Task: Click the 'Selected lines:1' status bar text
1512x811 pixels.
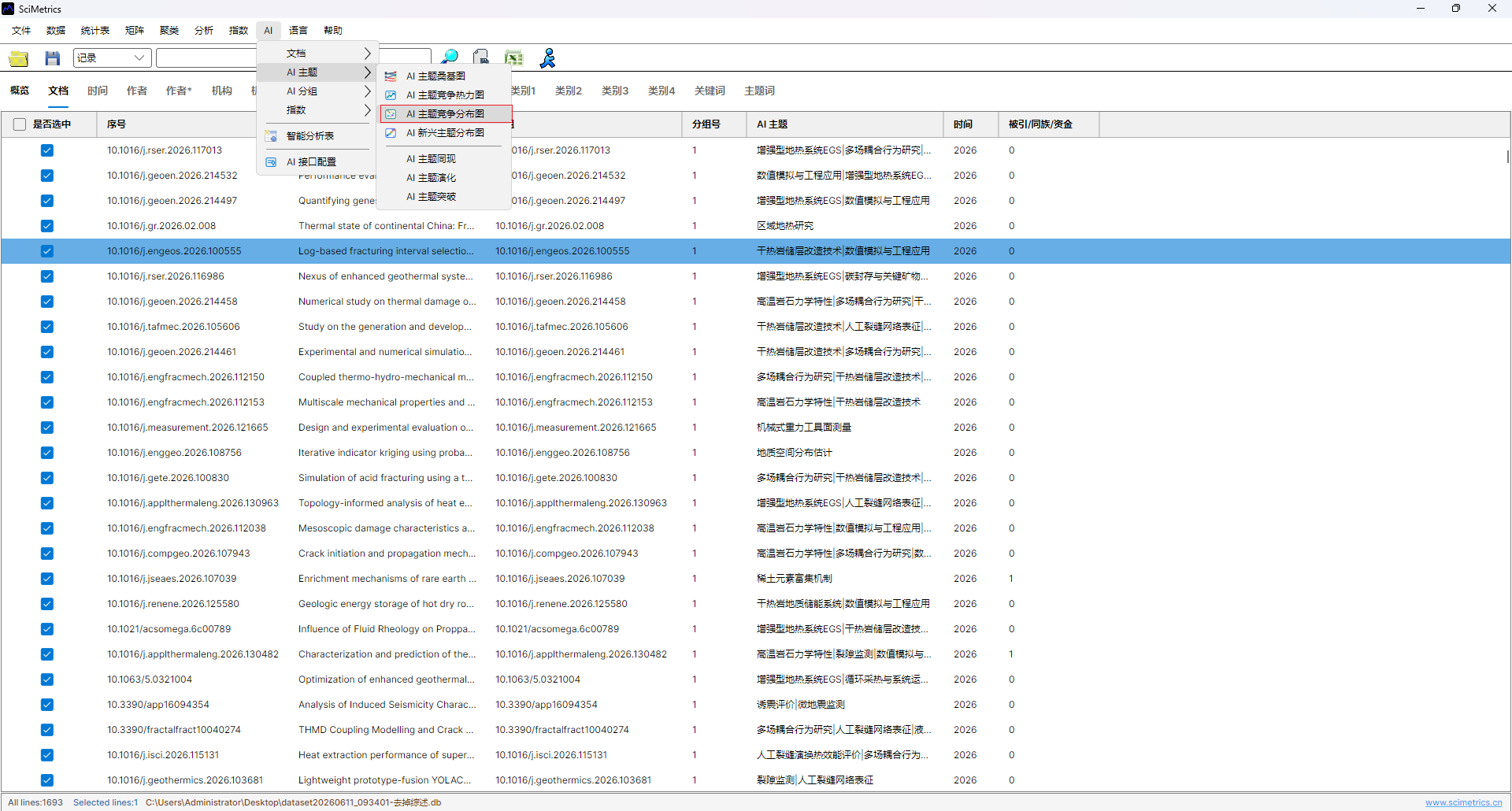Action: tap(106, 802)
